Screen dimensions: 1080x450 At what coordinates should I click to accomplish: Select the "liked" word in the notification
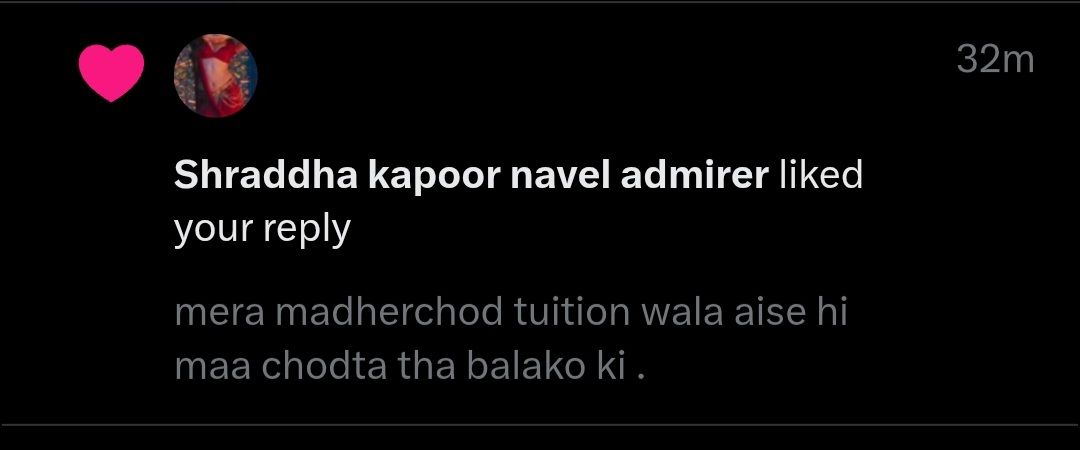(x=821, y=176)
